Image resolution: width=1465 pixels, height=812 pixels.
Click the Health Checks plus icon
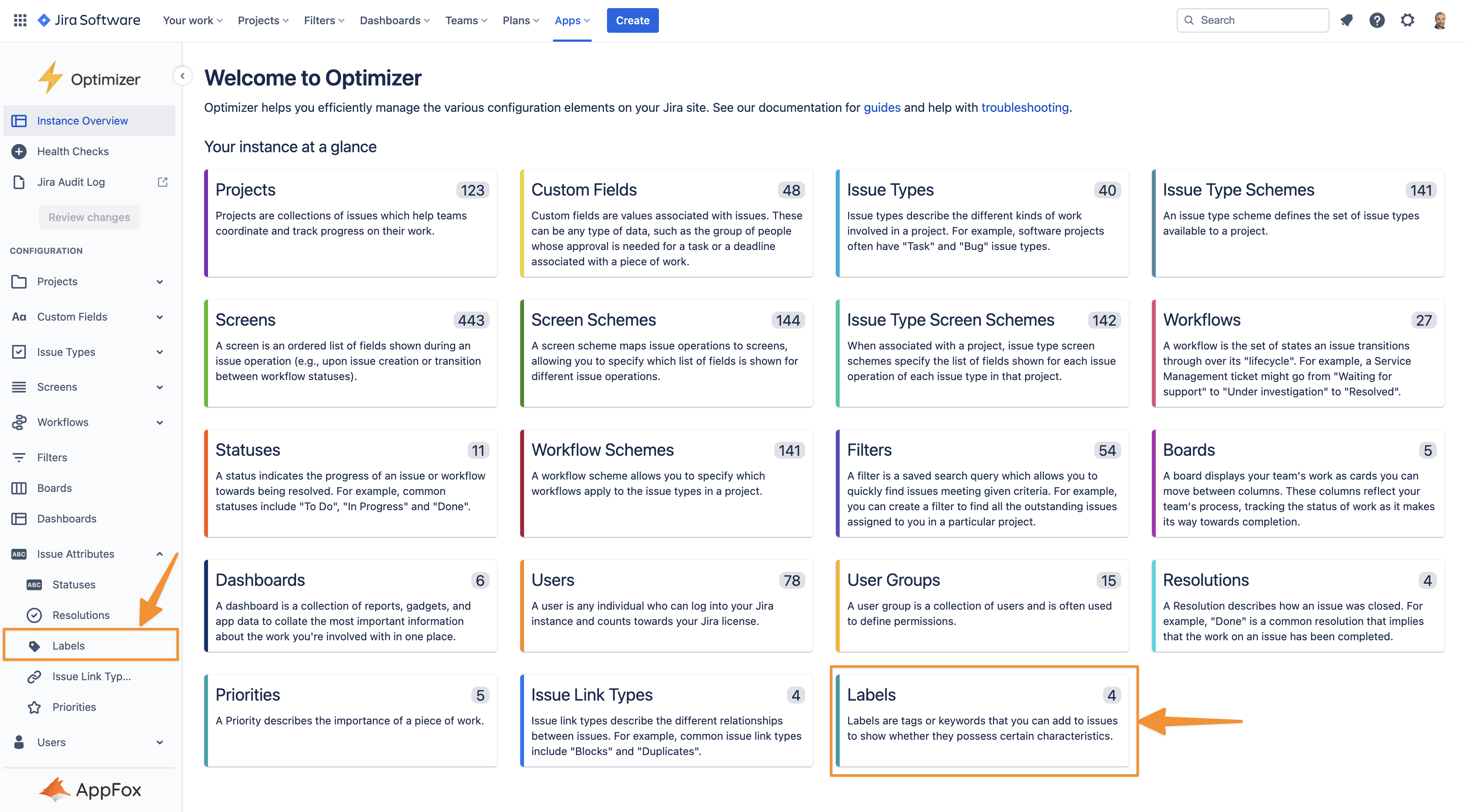tap(19, 151)
